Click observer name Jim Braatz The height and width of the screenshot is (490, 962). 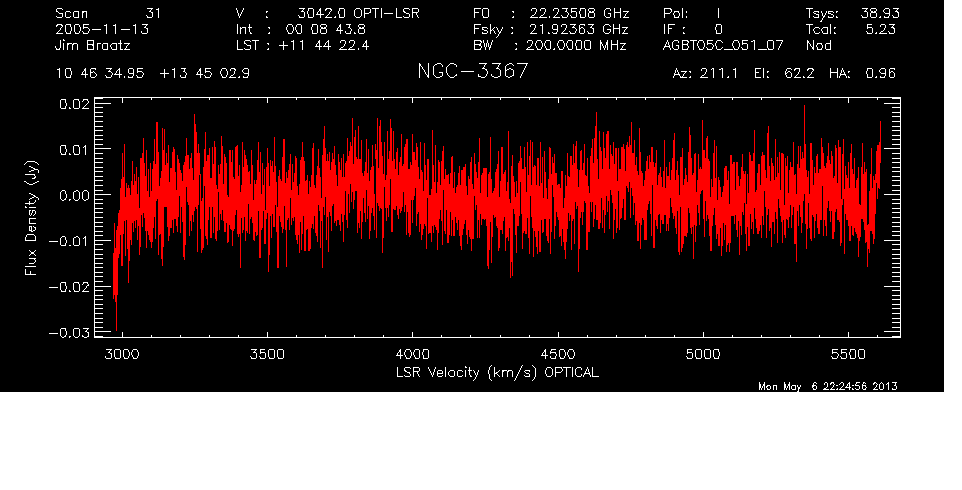coord(93,45)
